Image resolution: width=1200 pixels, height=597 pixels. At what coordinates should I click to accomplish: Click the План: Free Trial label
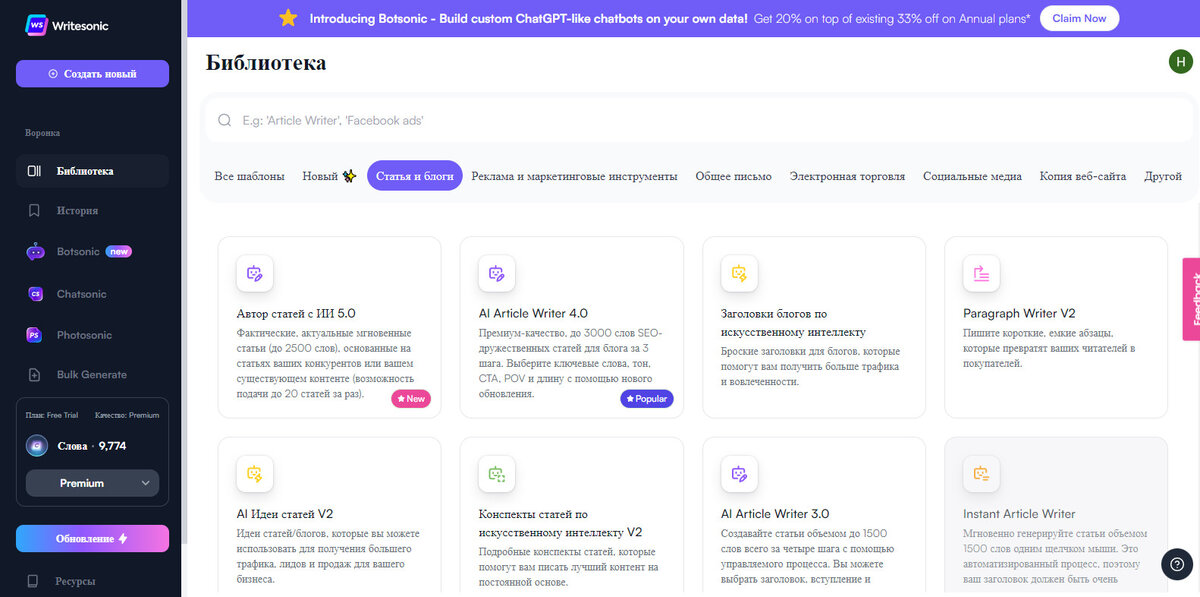pyautogui.click(x=54, y=415)
